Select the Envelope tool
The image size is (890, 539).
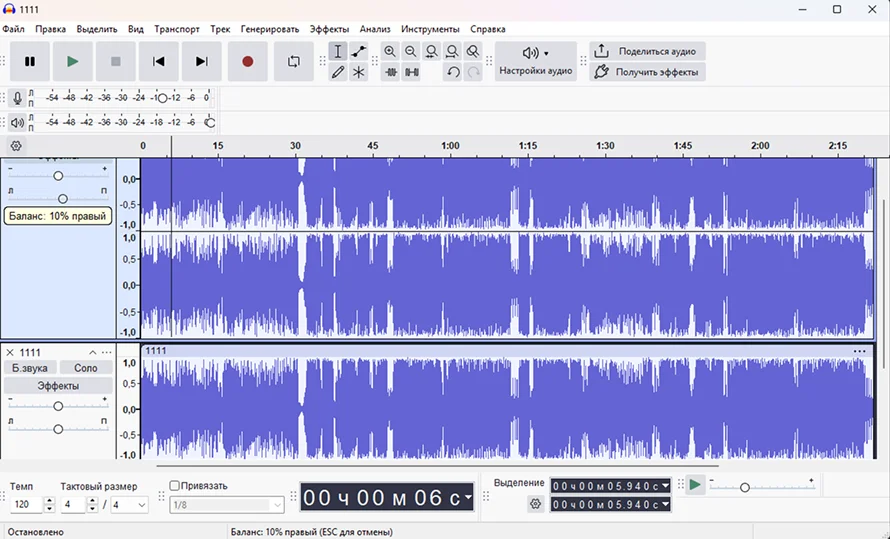tap(359, 51)
